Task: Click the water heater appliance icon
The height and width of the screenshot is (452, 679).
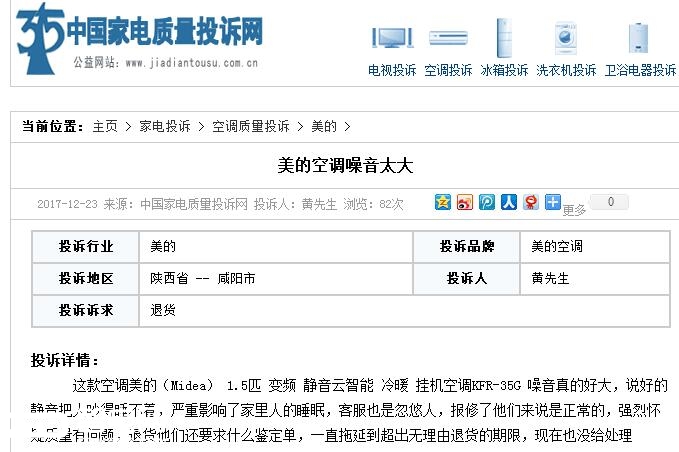Action: pyautogui.click(x=638, y=38)
